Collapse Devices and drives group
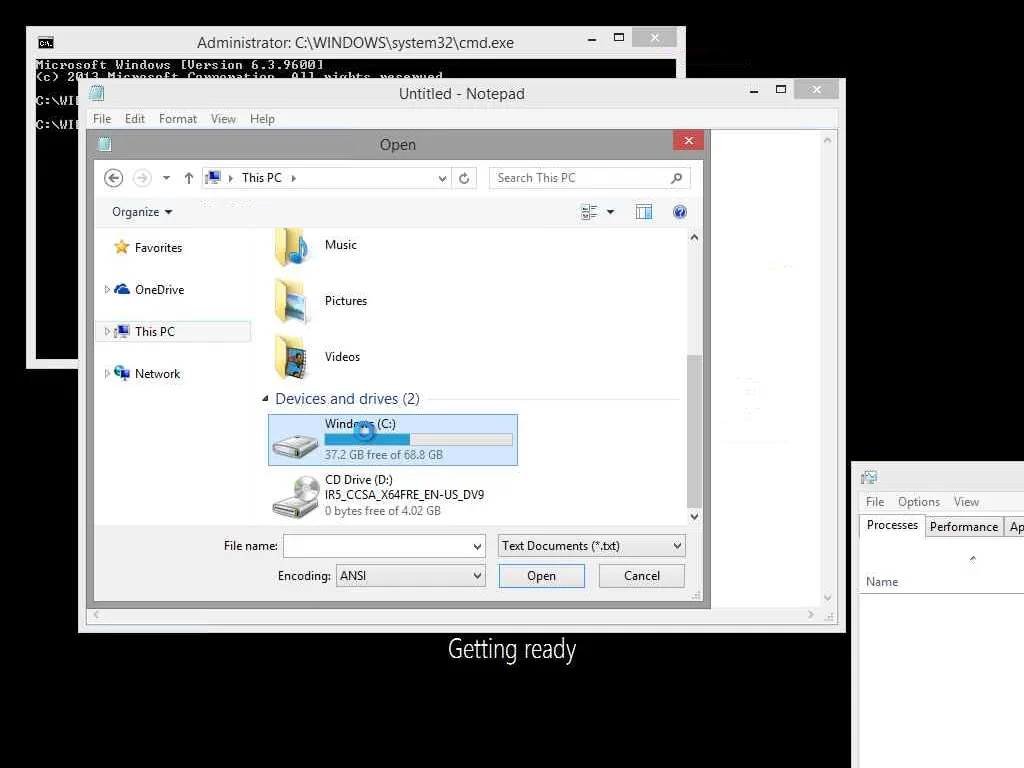 pyautogui.click(x=265, y=398)
